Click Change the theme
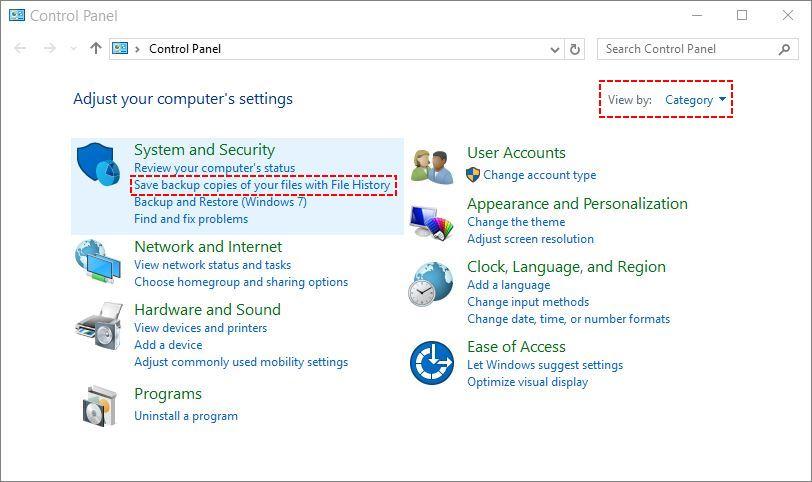 [x=516, y=222]
